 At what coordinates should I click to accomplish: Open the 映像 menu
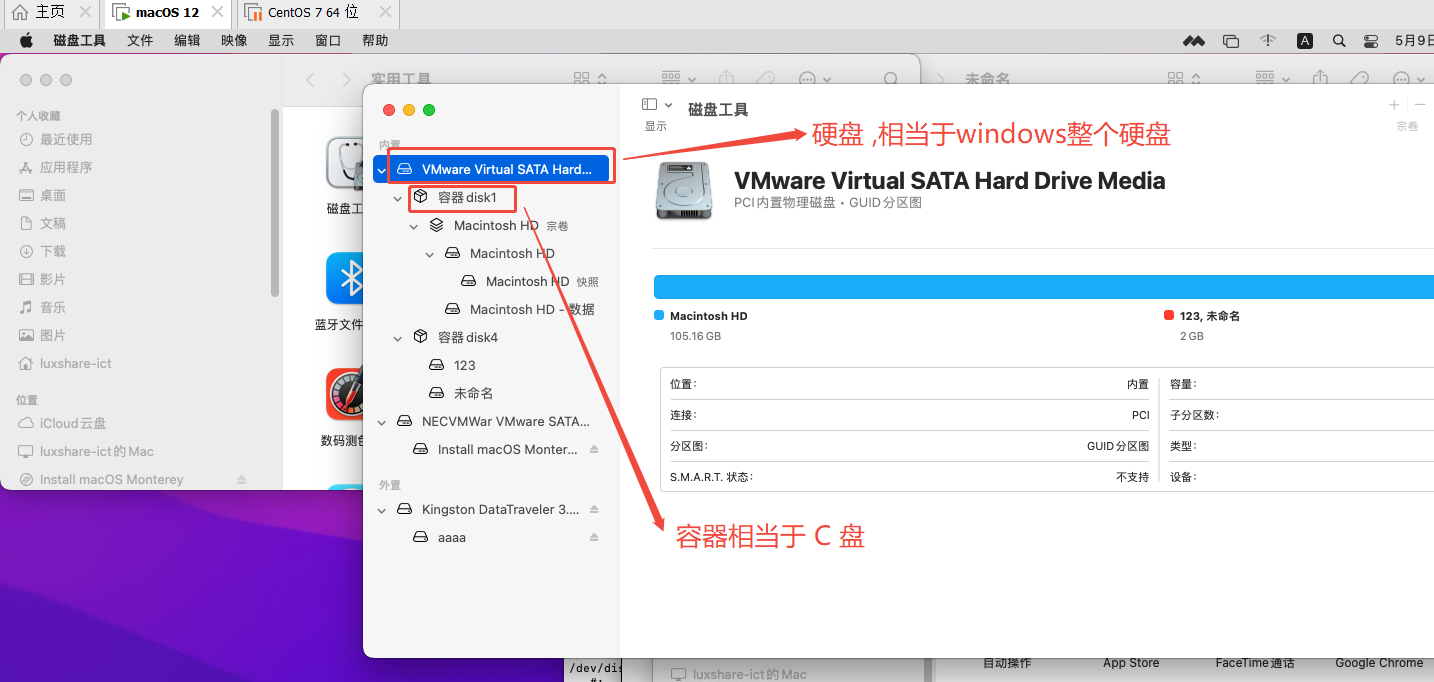pos(234,41)
